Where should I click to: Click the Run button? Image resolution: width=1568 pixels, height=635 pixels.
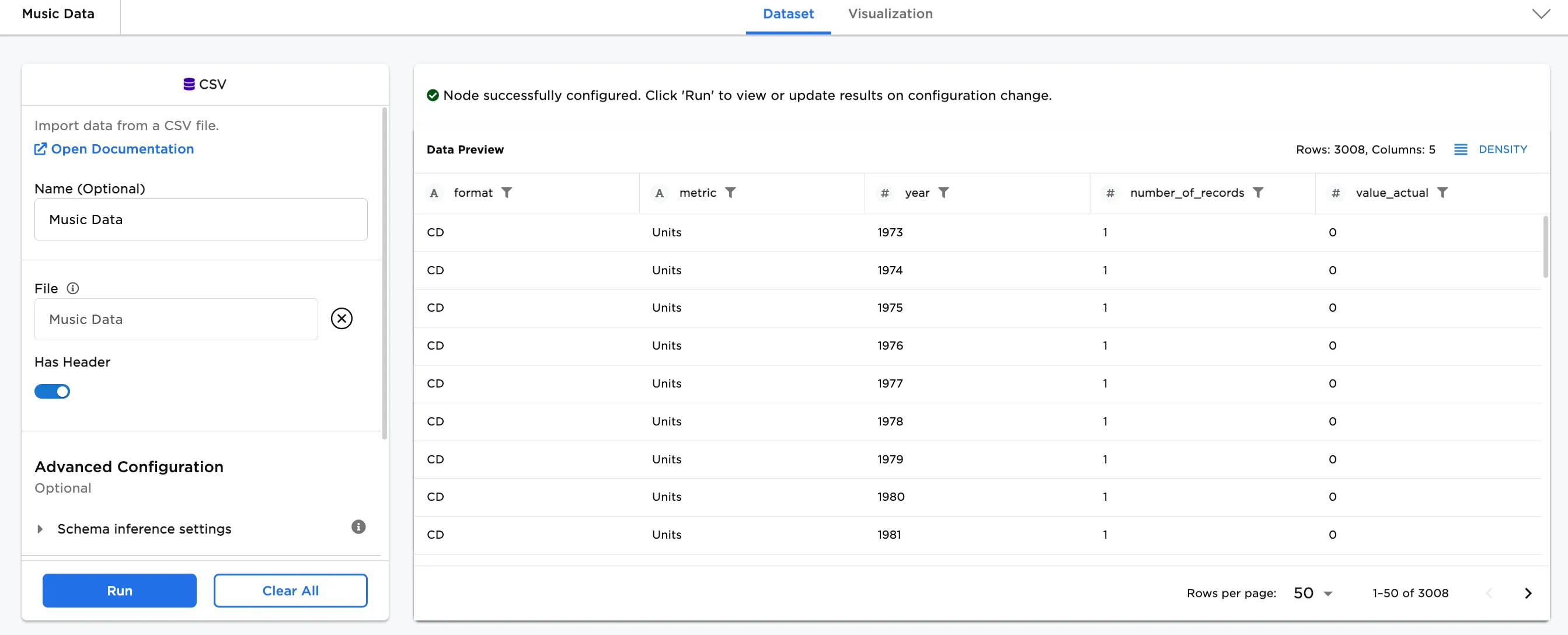tap(119, 590)
